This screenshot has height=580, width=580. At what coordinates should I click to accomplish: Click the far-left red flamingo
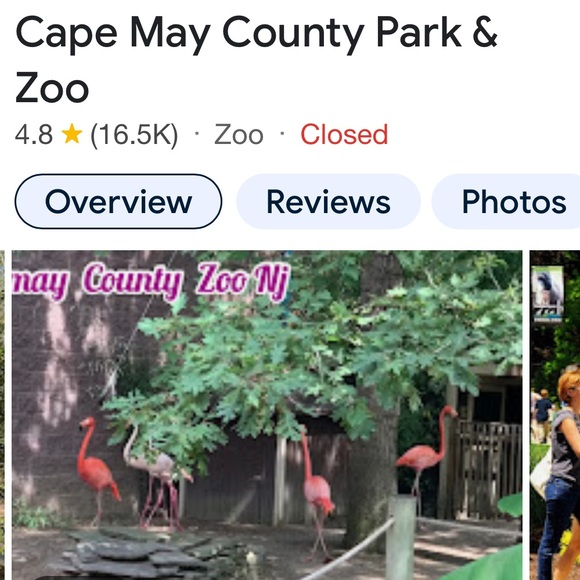click(x=97, y=470)
